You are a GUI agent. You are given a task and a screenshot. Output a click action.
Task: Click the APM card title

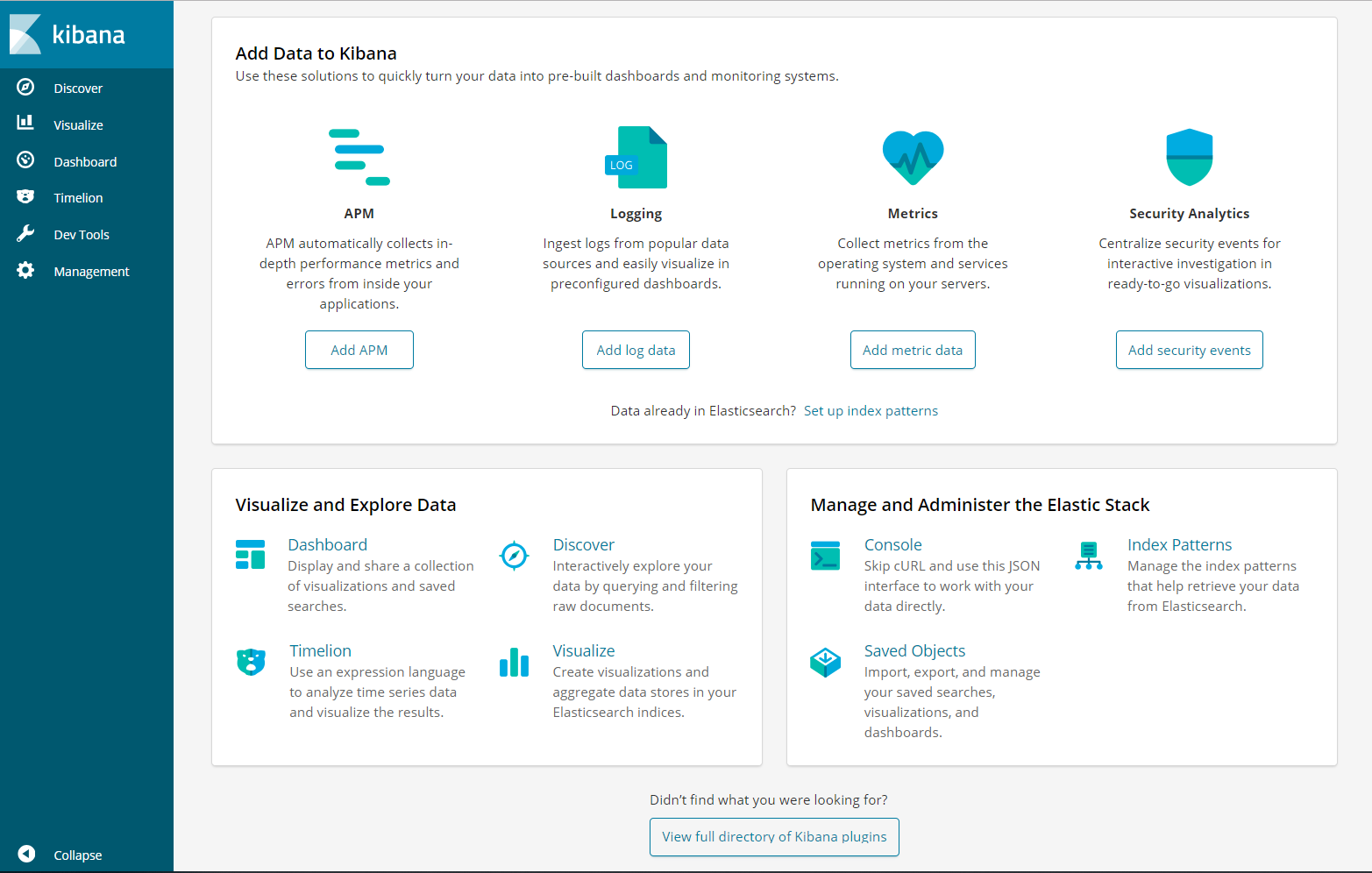pyautogui.click(x=359, y=214)
